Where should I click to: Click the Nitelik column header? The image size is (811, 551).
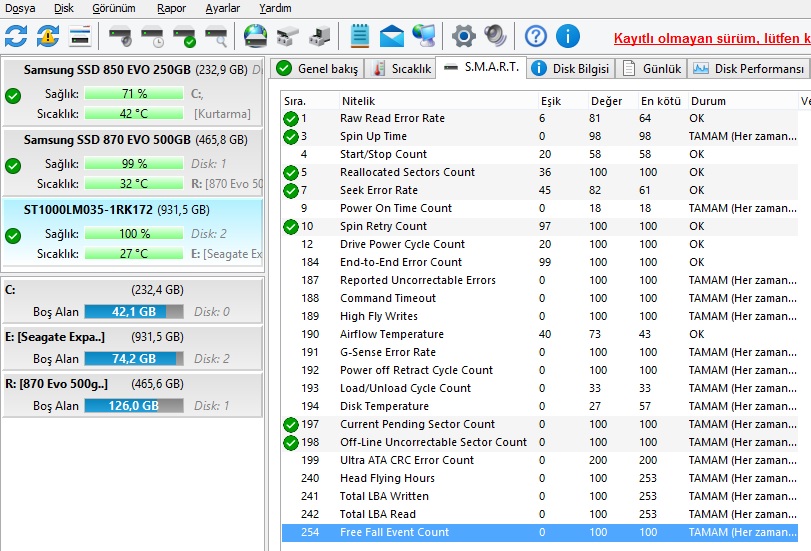pos(359,101)
